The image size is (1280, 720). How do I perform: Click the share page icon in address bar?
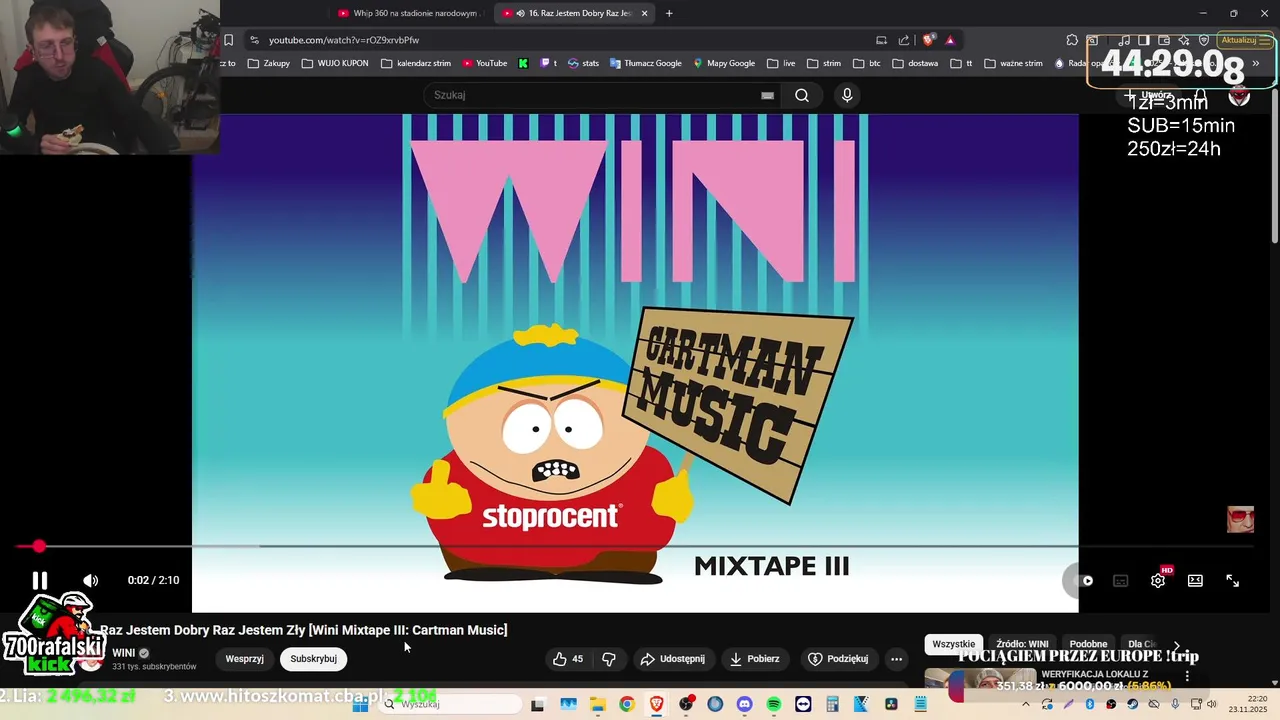(904, 40)
